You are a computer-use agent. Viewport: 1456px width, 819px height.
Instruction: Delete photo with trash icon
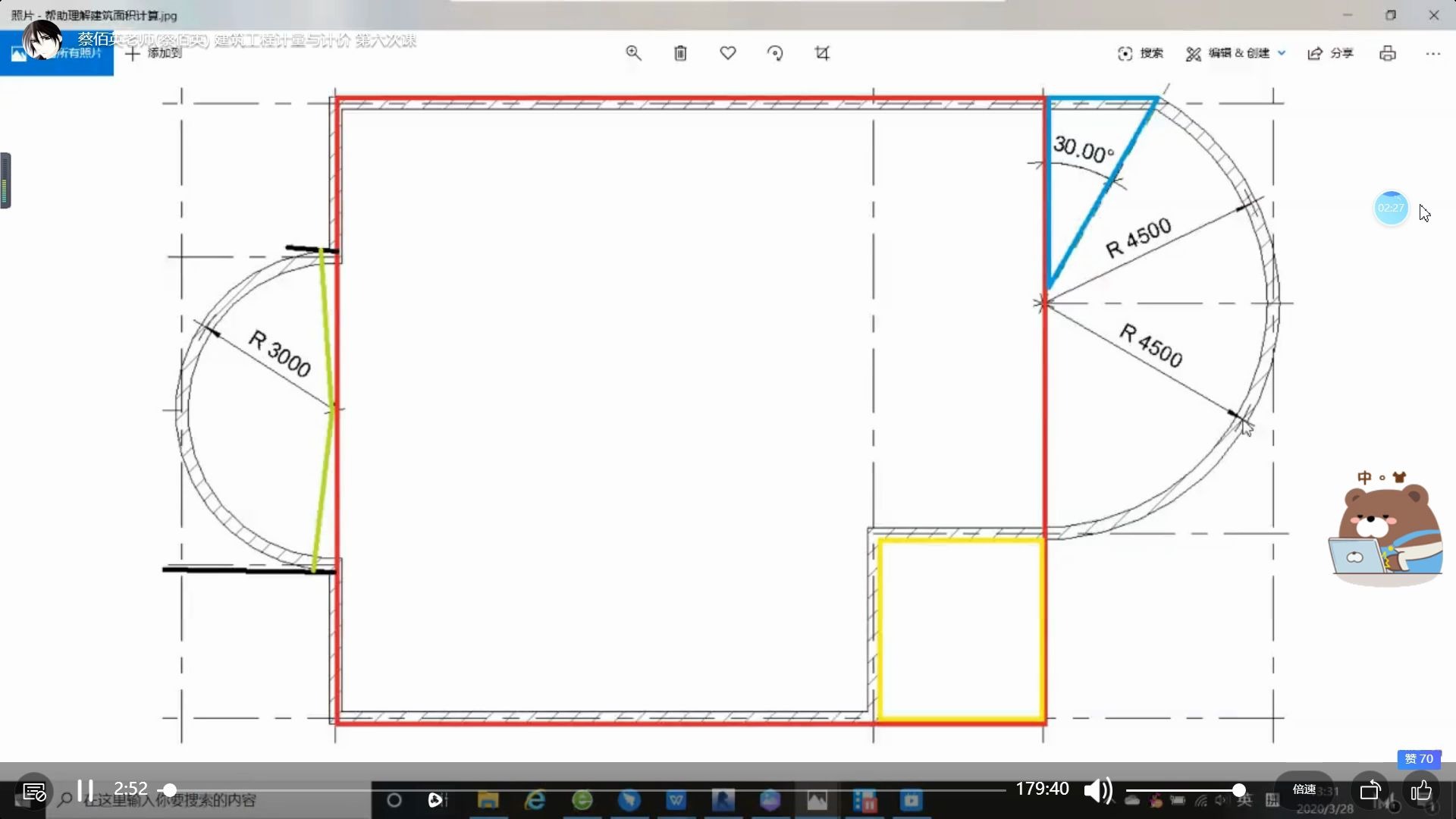680,53
